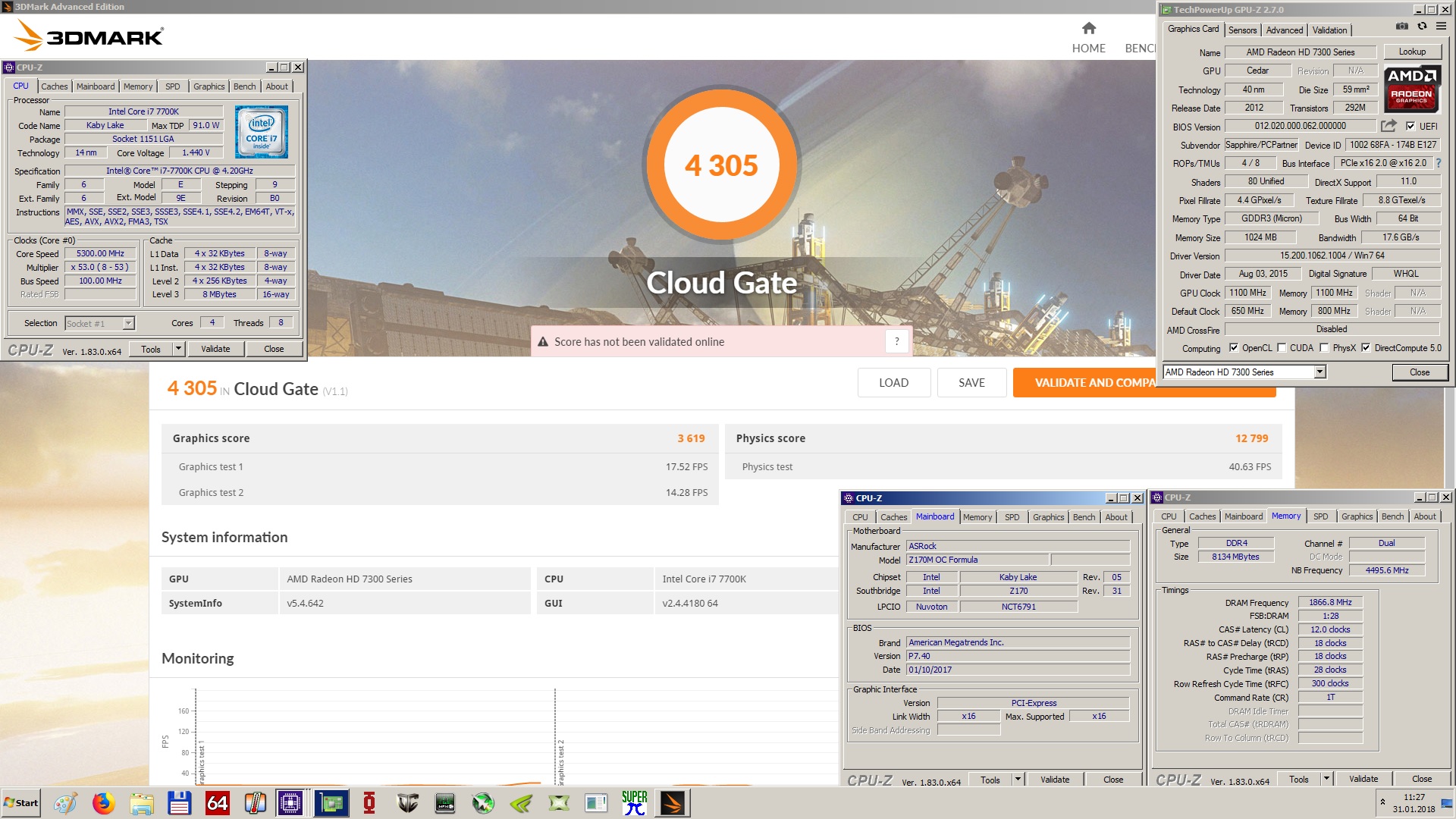Click VALIDATE AND COMPARE in 3DMark

coord(1086,383)
